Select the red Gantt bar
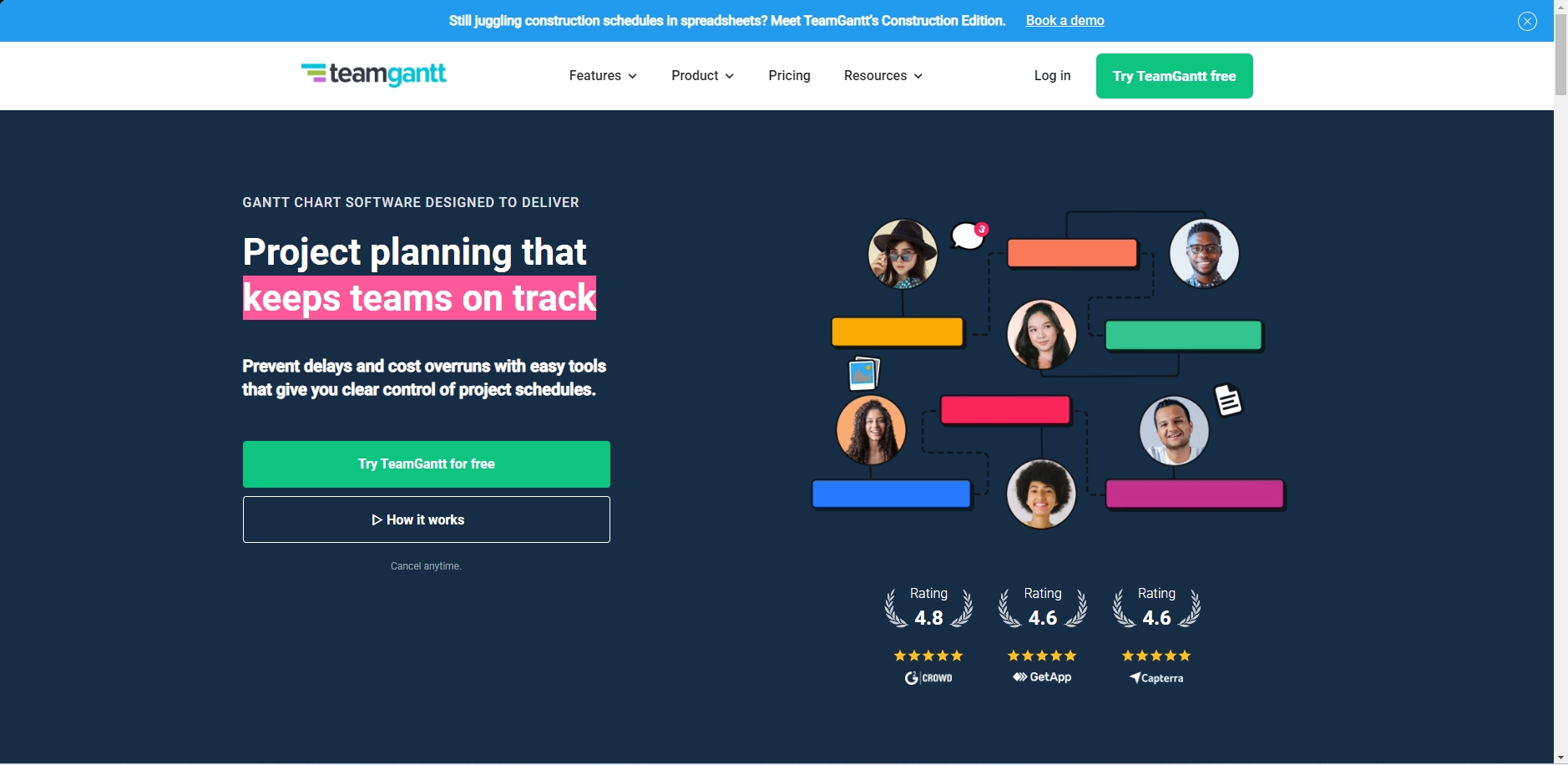 (1005, 410)
